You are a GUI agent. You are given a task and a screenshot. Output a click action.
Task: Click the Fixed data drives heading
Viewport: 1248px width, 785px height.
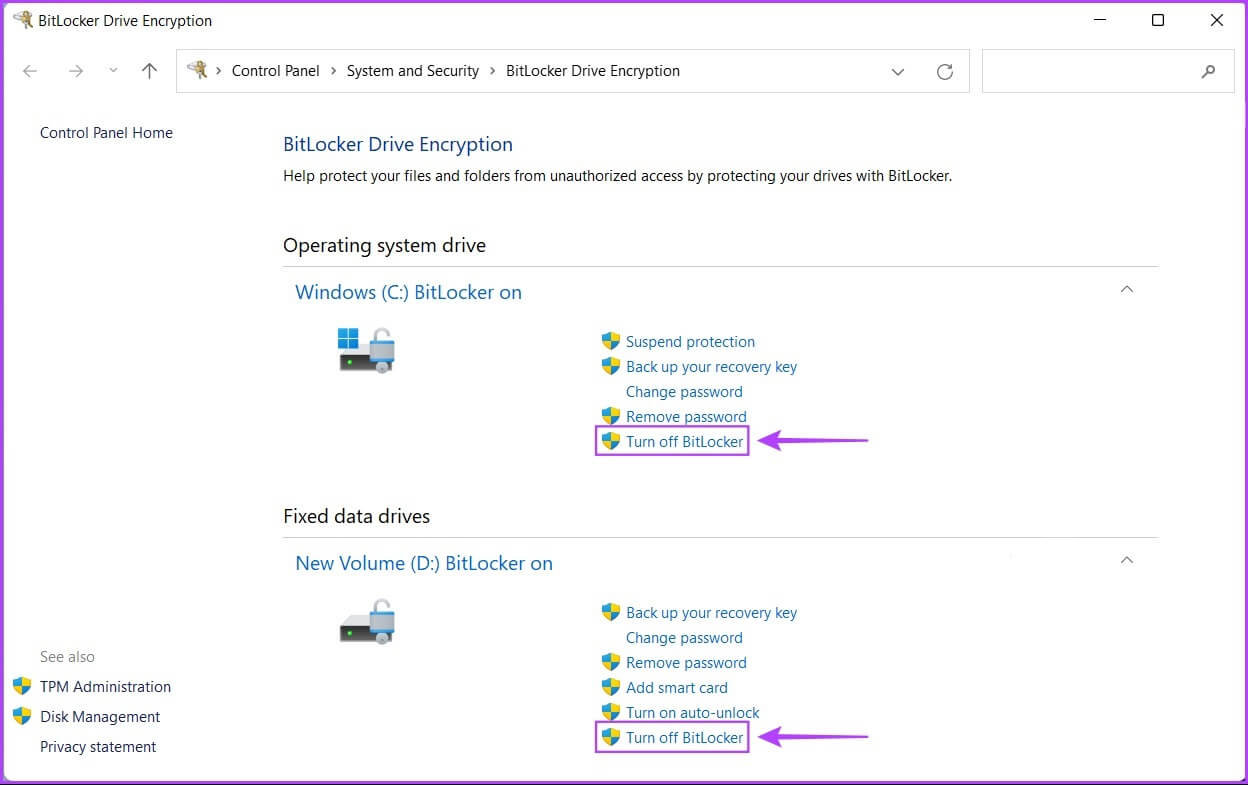click(356, 517)
